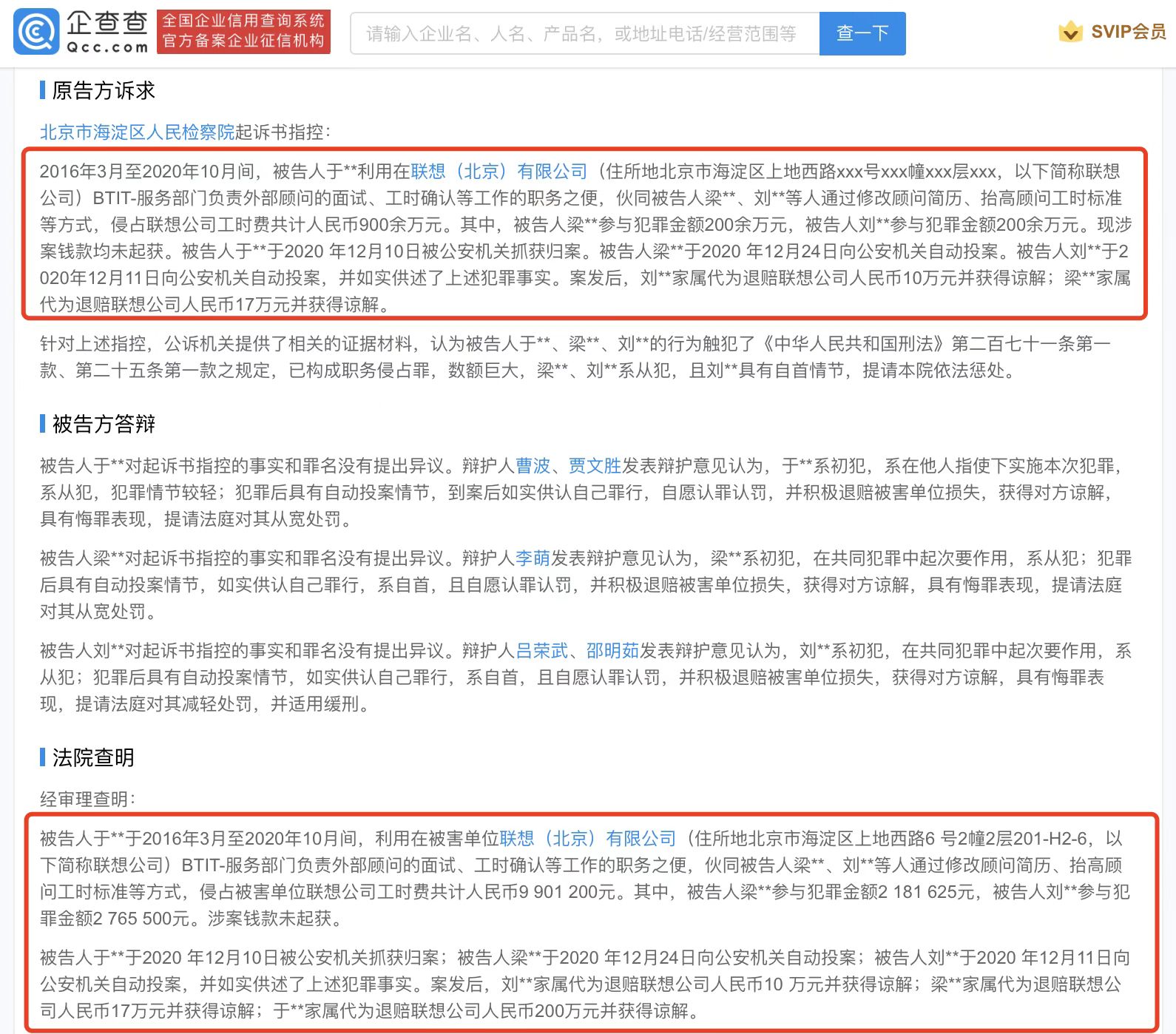Click paragraph starting 被告人梁**对起诉书指控
1176x1034 pixels.
586,585
